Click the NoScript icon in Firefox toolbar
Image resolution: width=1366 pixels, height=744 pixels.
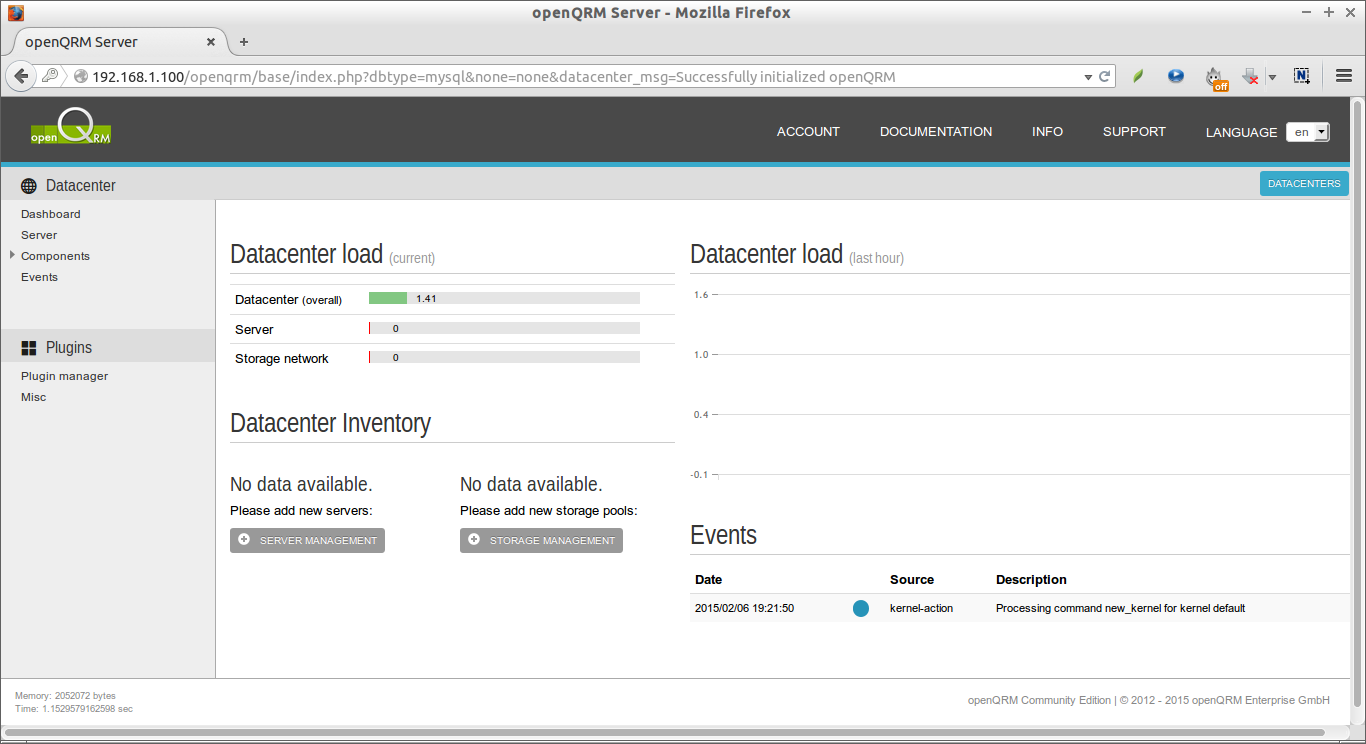[x=1301, y=75]
